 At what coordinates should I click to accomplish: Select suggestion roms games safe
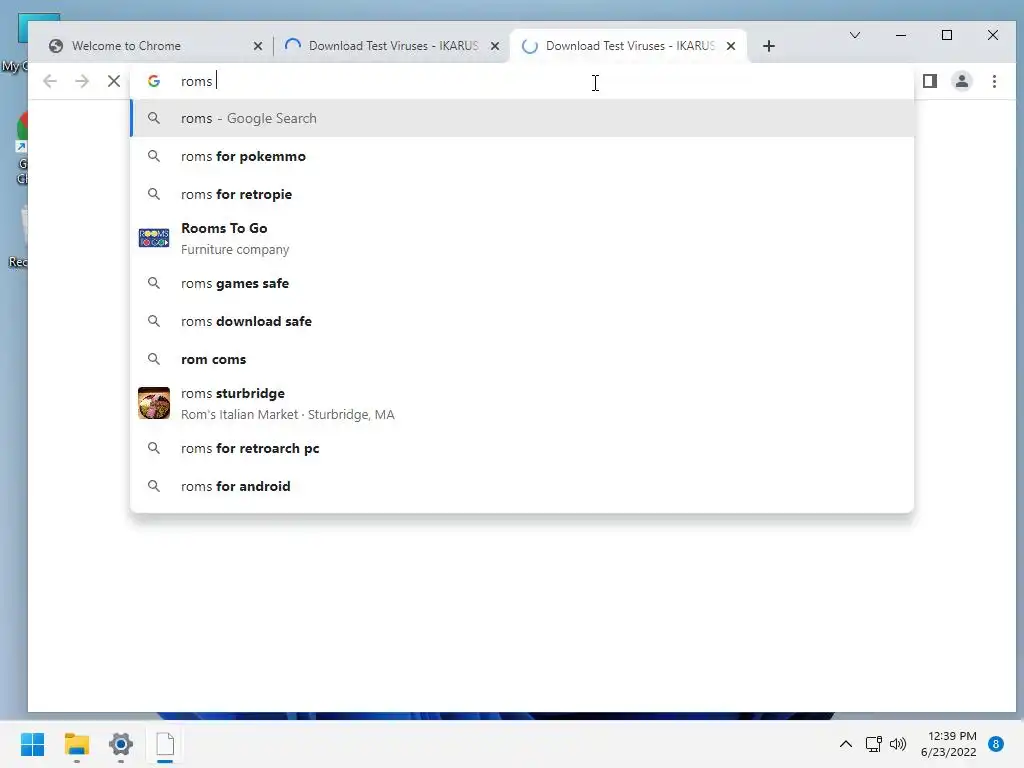point(522,283)
